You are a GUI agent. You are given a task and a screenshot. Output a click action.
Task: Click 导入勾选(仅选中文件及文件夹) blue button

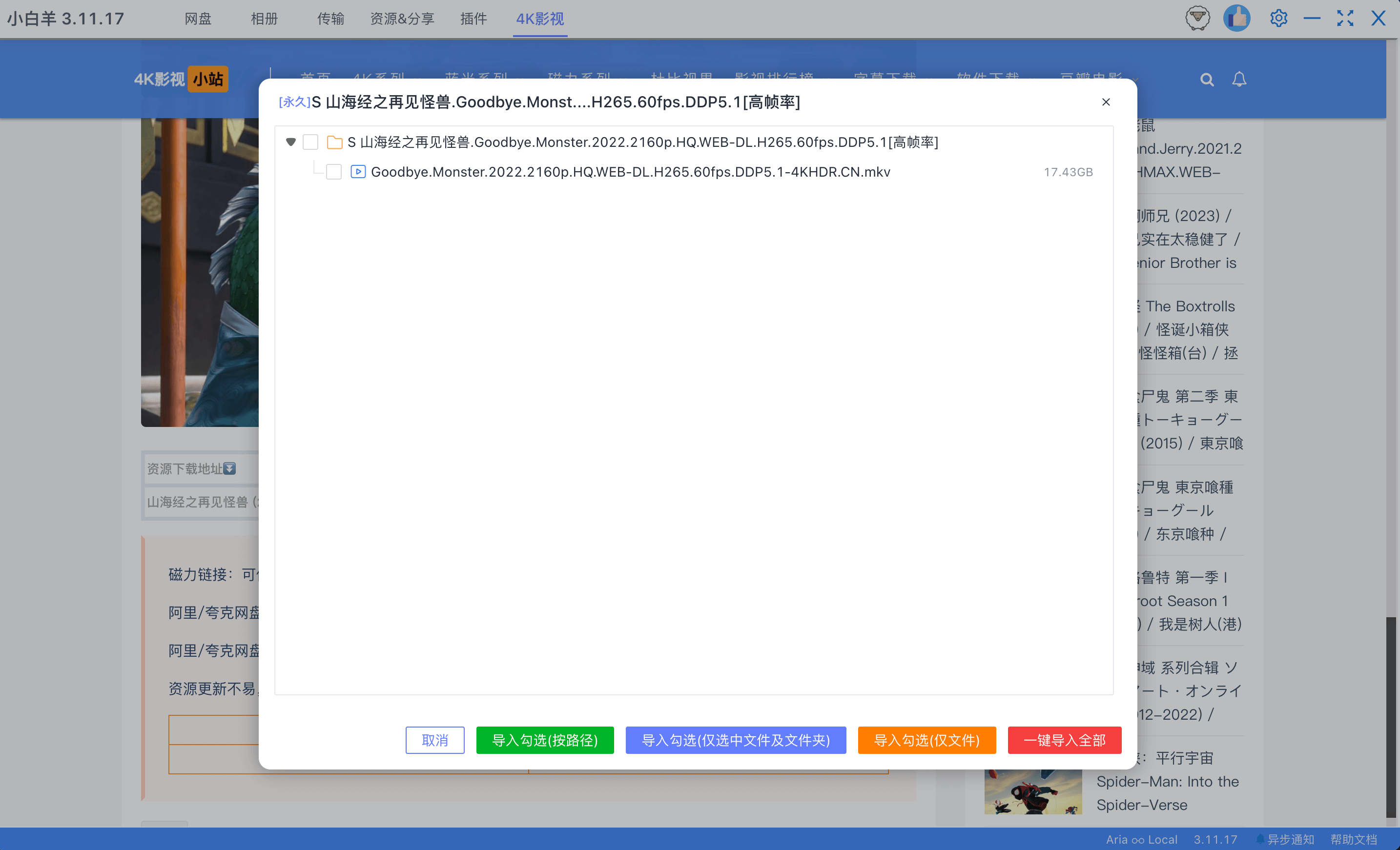click(736, 740)
